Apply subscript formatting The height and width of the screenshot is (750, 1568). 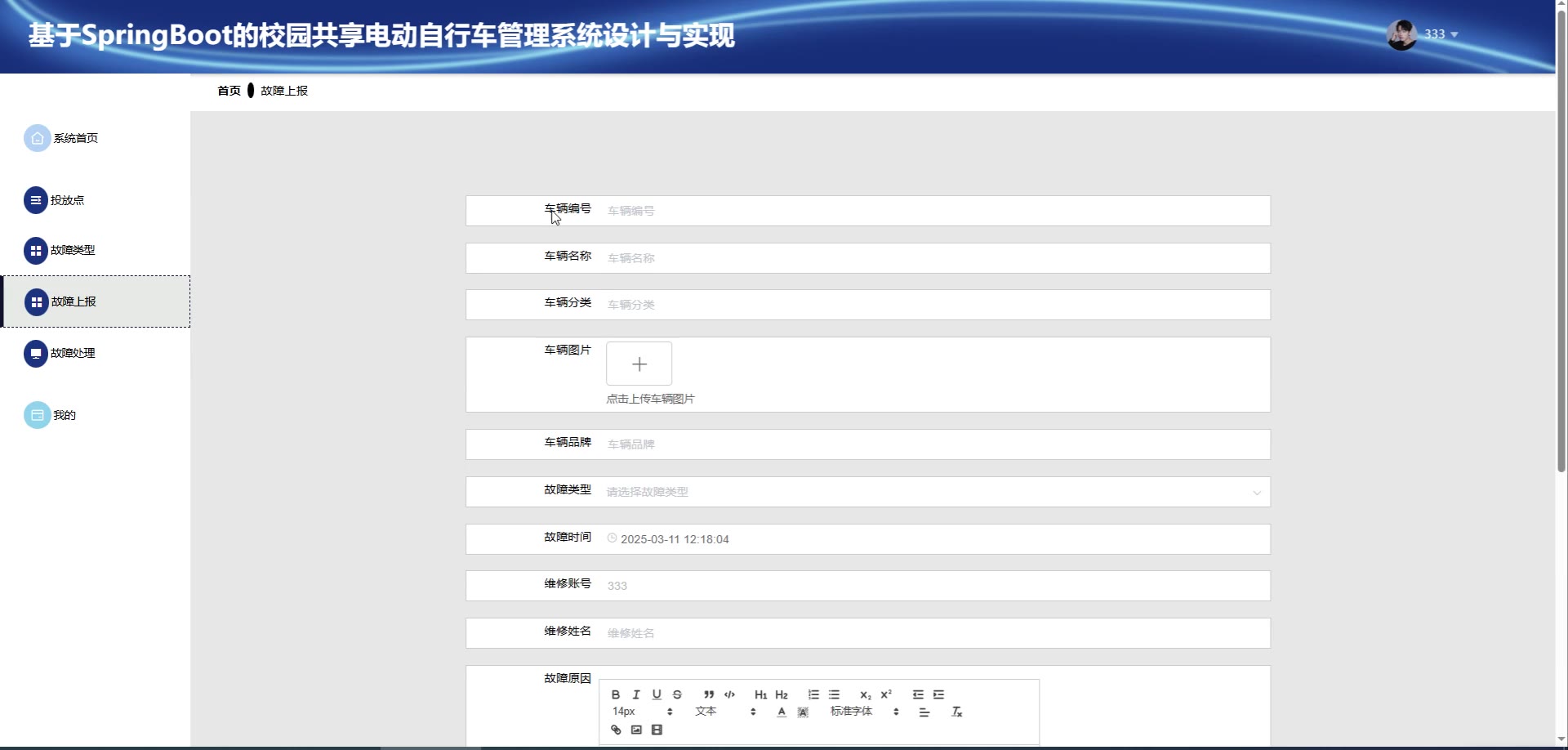866,694
